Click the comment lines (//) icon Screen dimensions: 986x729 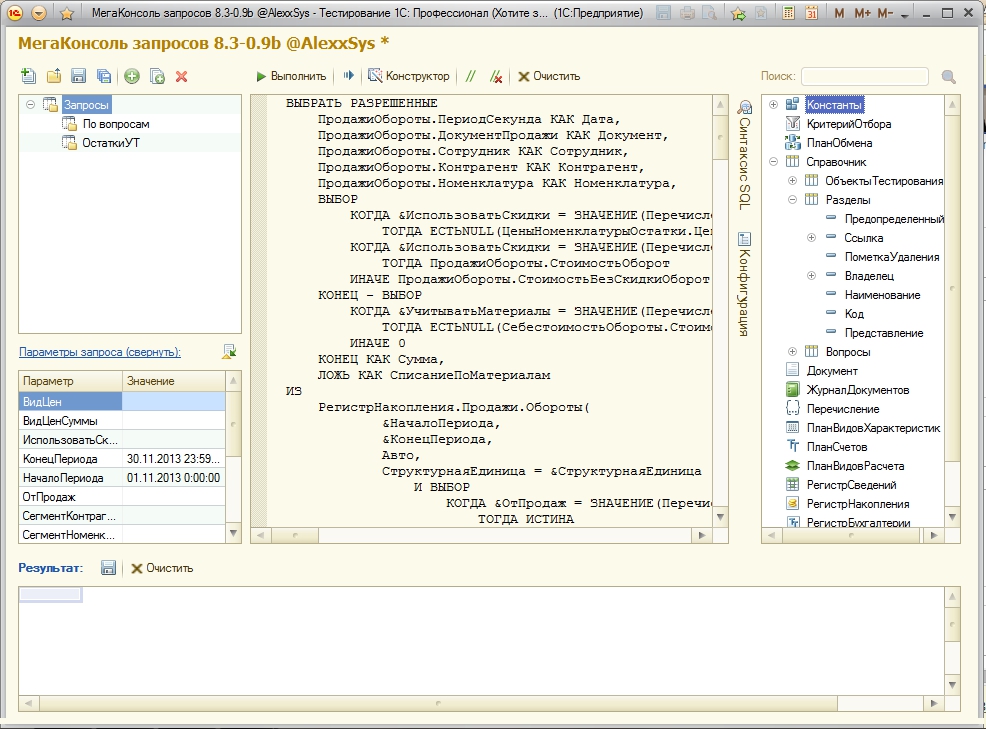pos(470,76)
